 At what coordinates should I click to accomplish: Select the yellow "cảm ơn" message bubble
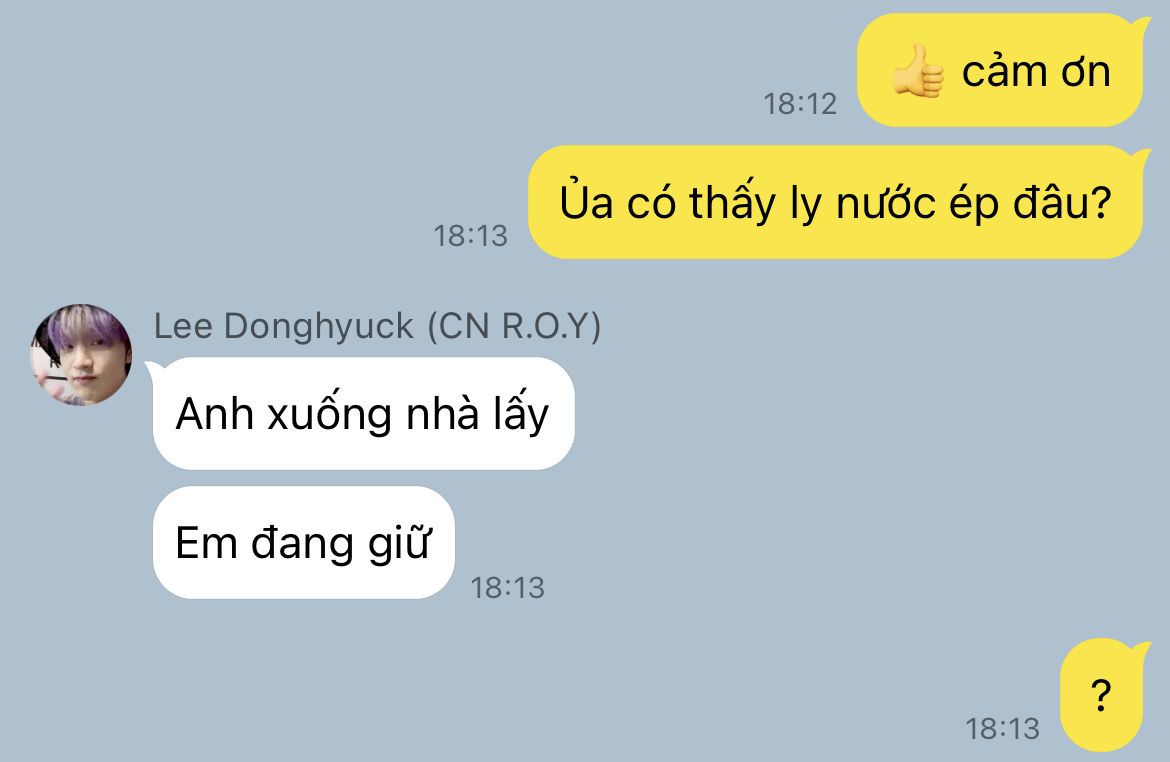pos(1000,70)
